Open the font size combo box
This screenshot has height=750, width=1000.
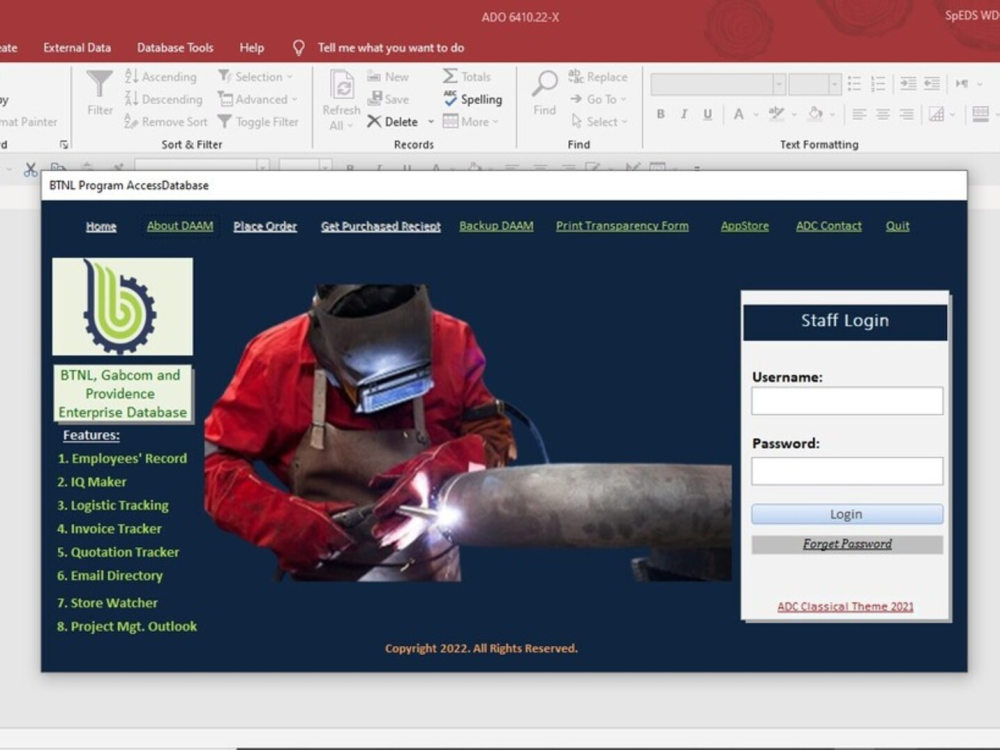click(x=814, y=84)
